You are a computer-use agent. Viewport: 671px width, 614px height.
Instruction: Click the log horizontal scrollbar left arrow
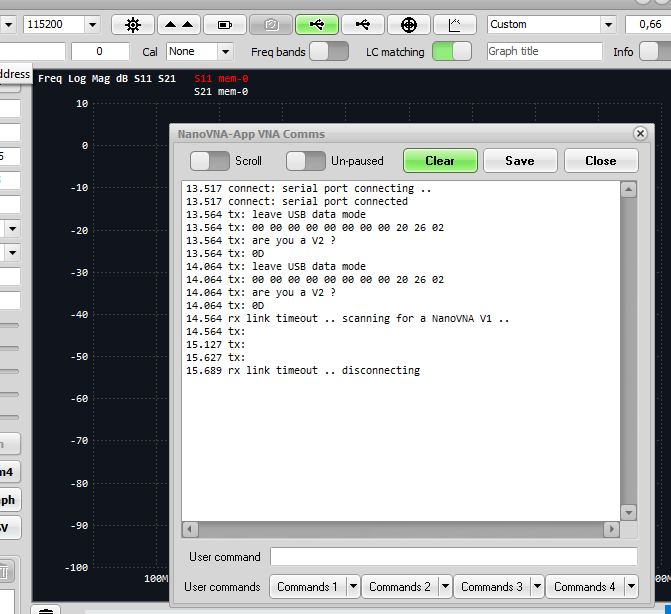190,530
